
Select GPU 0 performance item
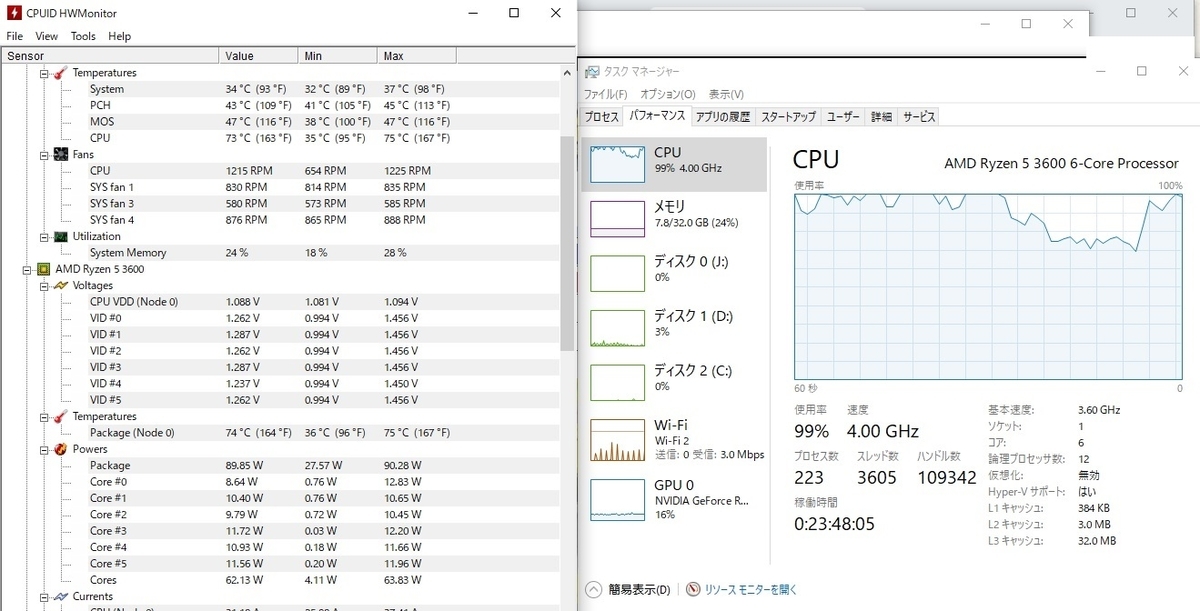[674, 499]
